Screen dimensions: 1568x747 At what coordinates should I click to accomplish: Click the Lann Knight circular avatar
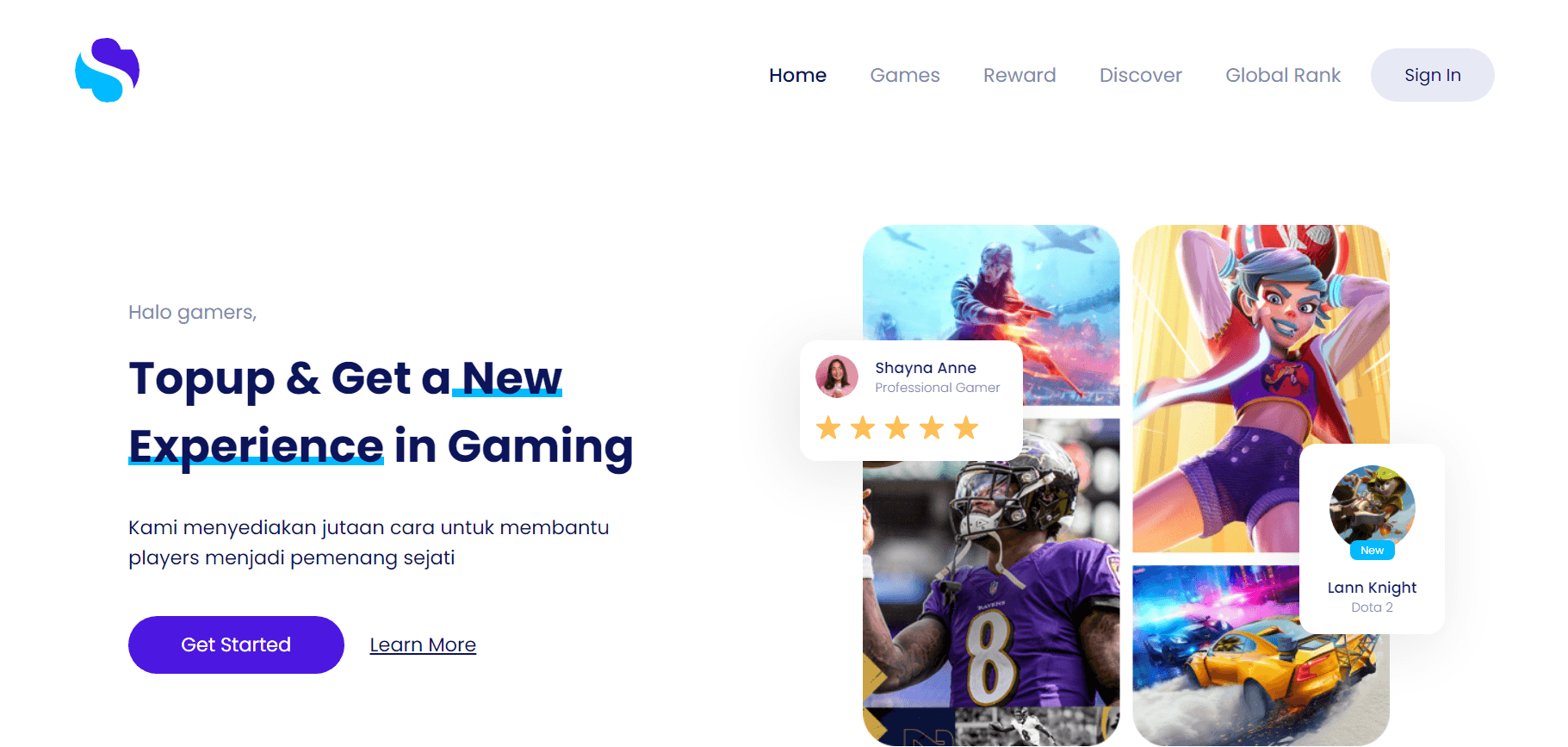click(1372, 508)
